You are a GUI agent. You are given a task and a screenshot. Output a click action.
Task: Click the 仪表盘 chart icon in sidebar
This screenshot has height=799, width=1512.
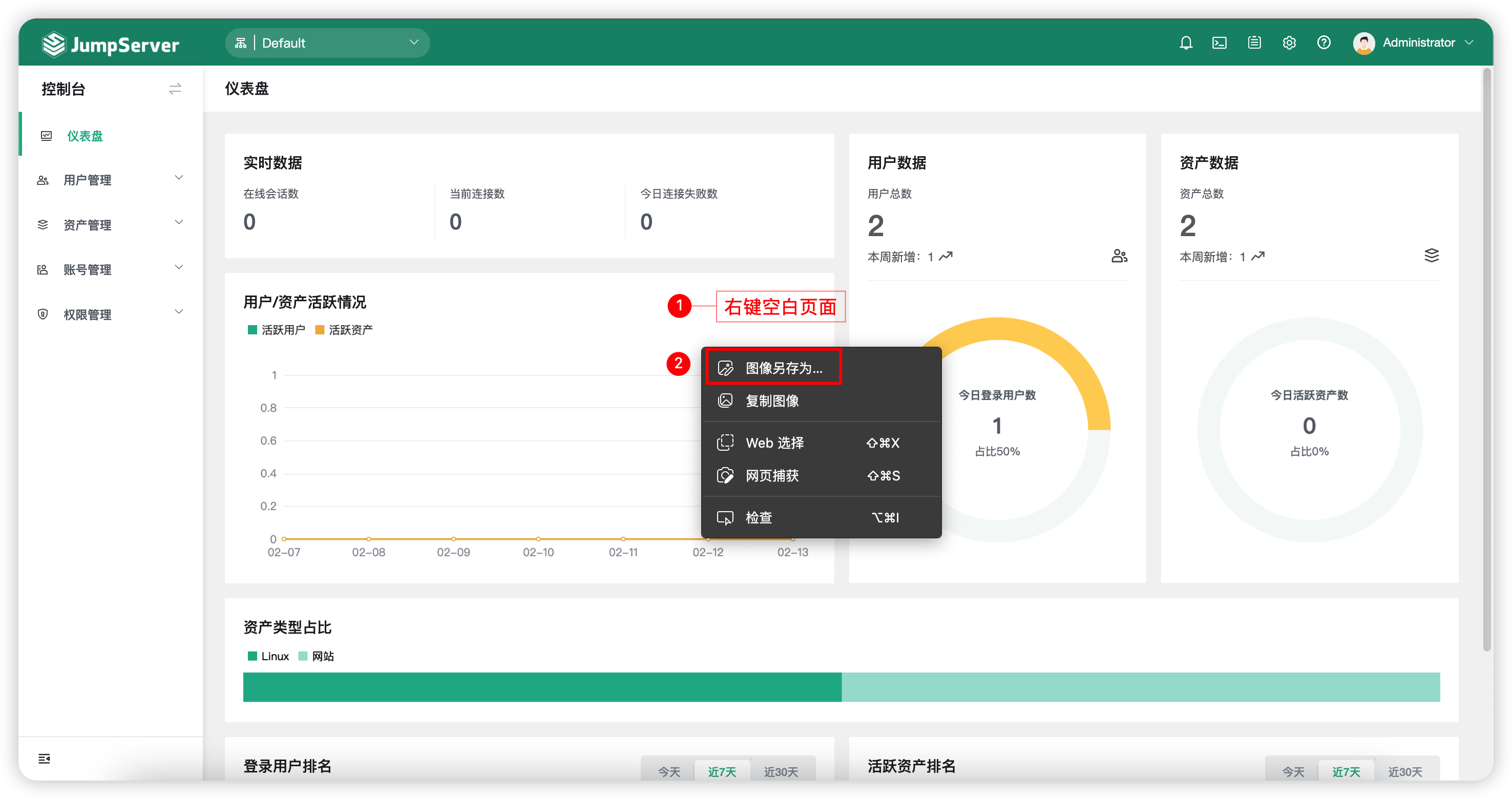tap(47, 136)
